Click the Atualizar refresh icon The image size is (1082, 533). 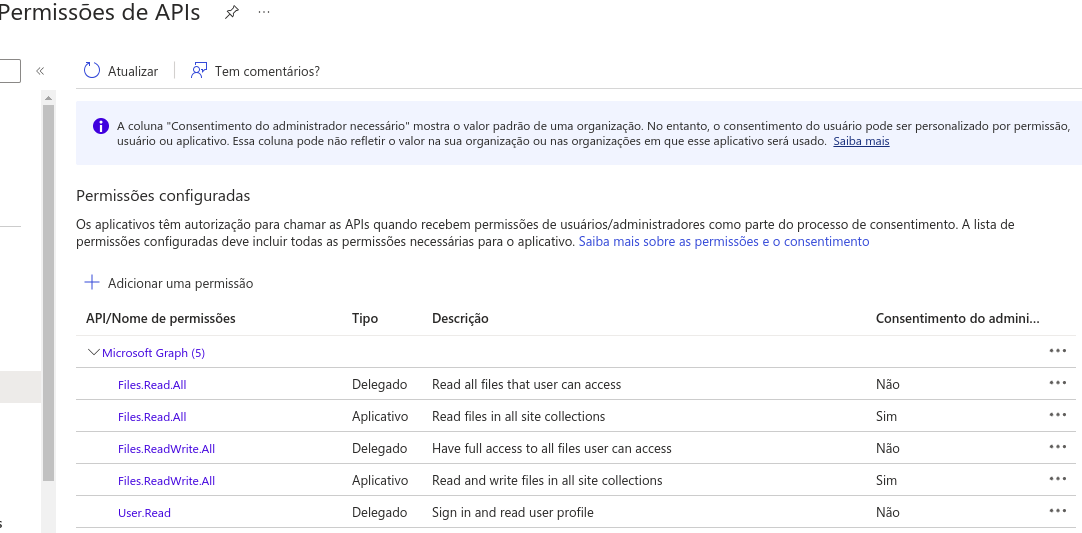pos(92,70)
